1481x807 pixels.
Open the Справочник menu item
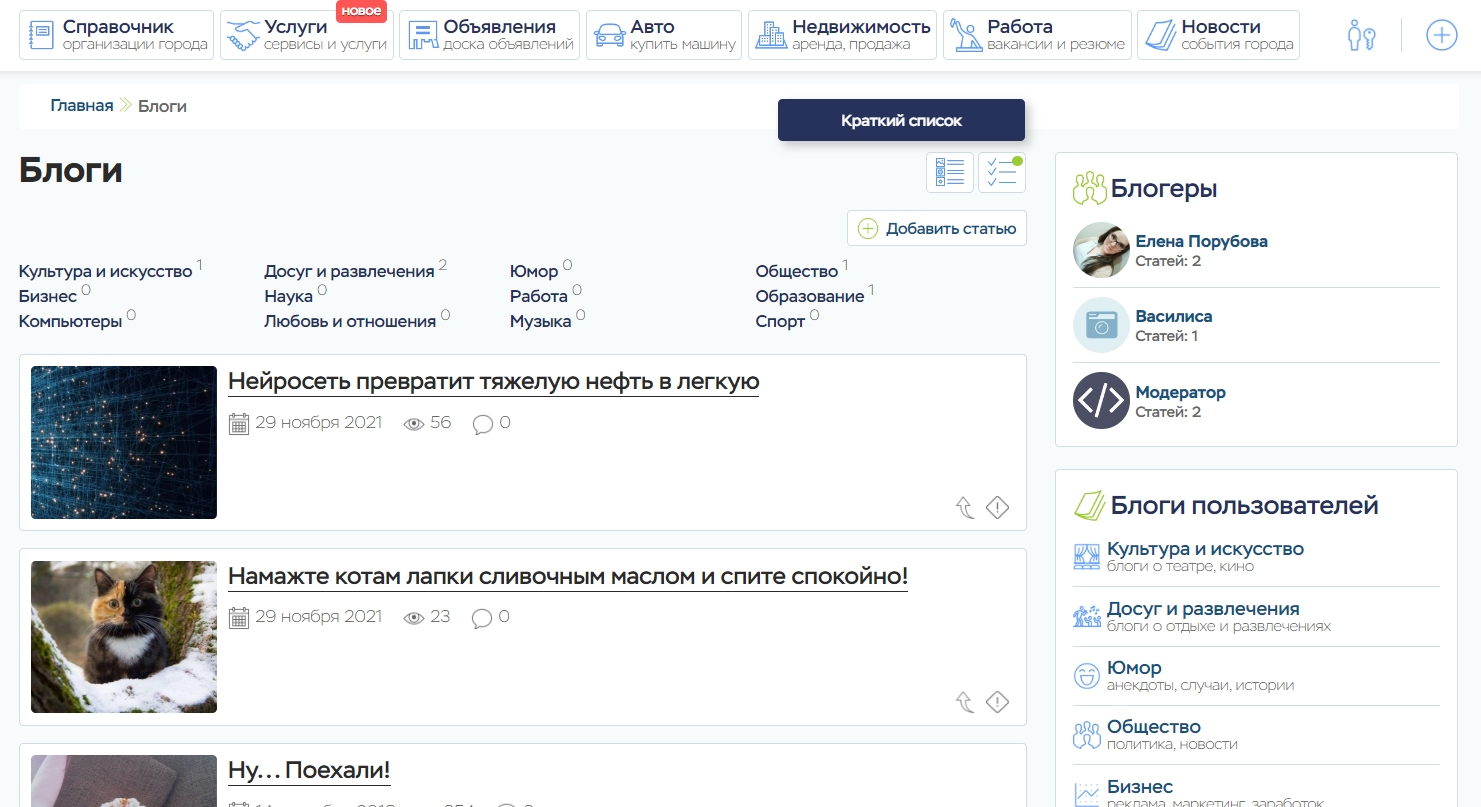(x=116, y=36)
